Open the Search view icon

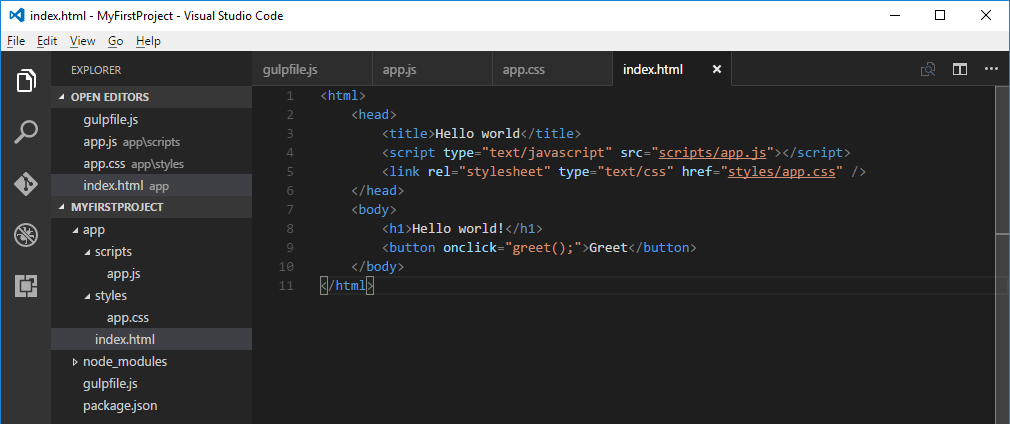[x=26, y=132]
